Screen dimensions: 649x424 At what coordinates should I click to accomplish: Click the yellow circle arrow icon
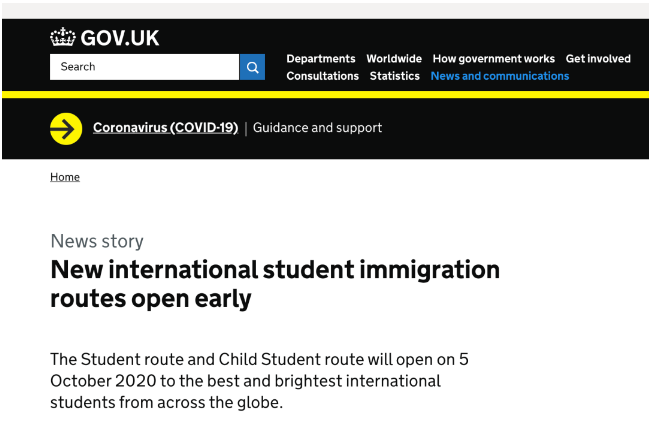pos(66,128)
